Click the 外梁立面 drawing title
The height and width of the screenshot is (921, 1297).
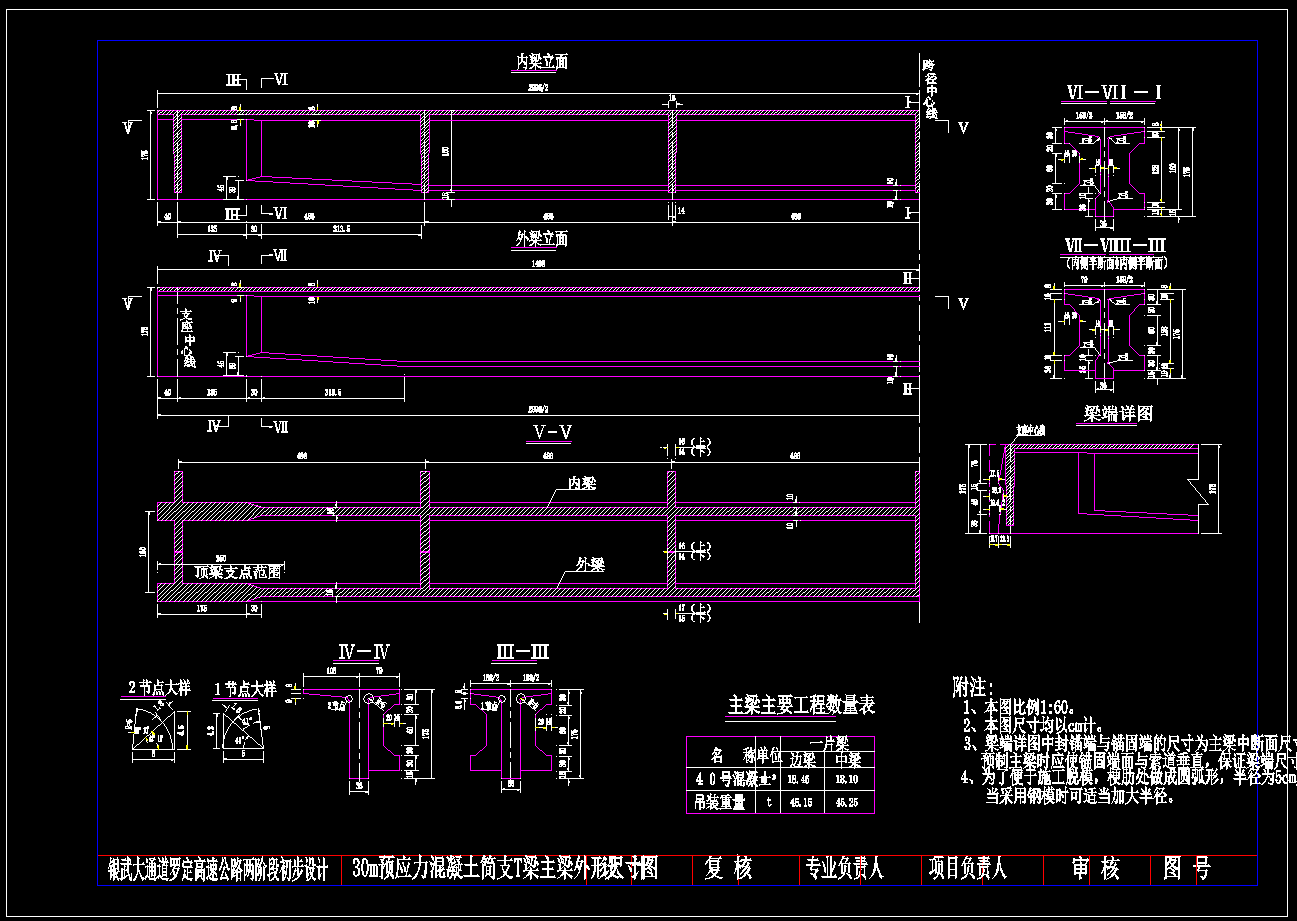(542, 239)
